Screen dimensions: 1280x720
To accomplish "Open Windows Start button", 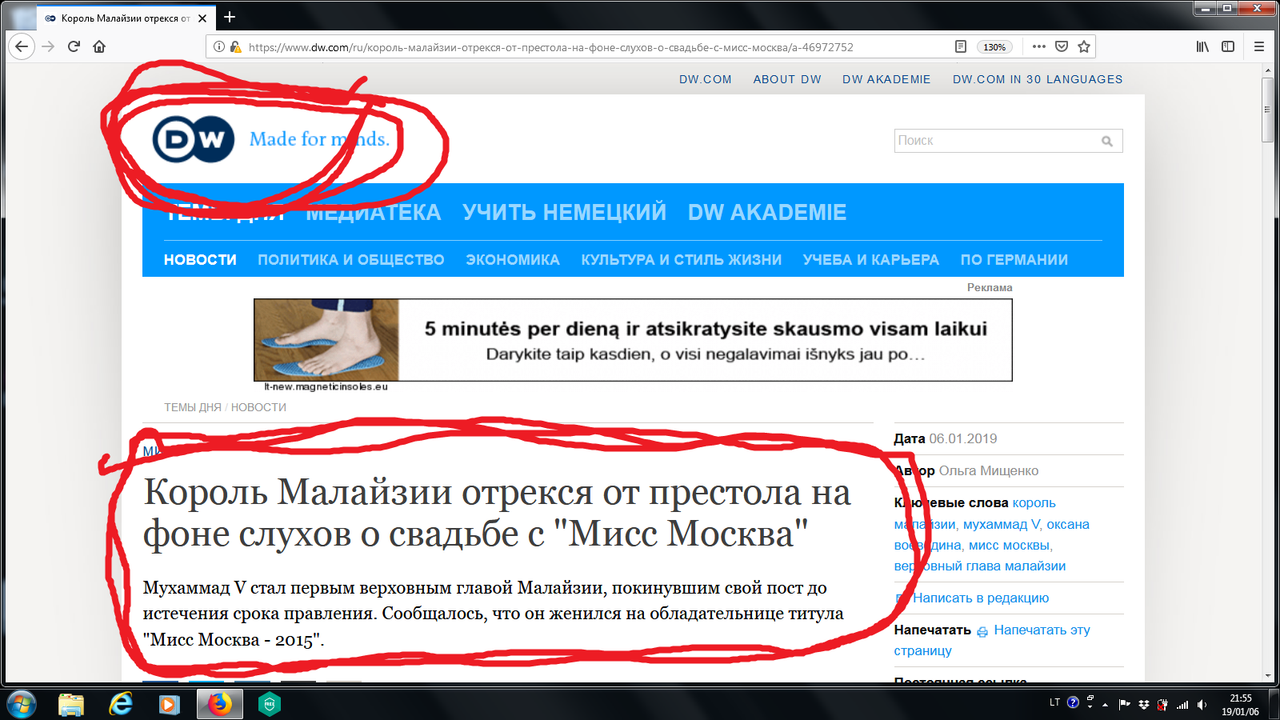I will [20, 703].
